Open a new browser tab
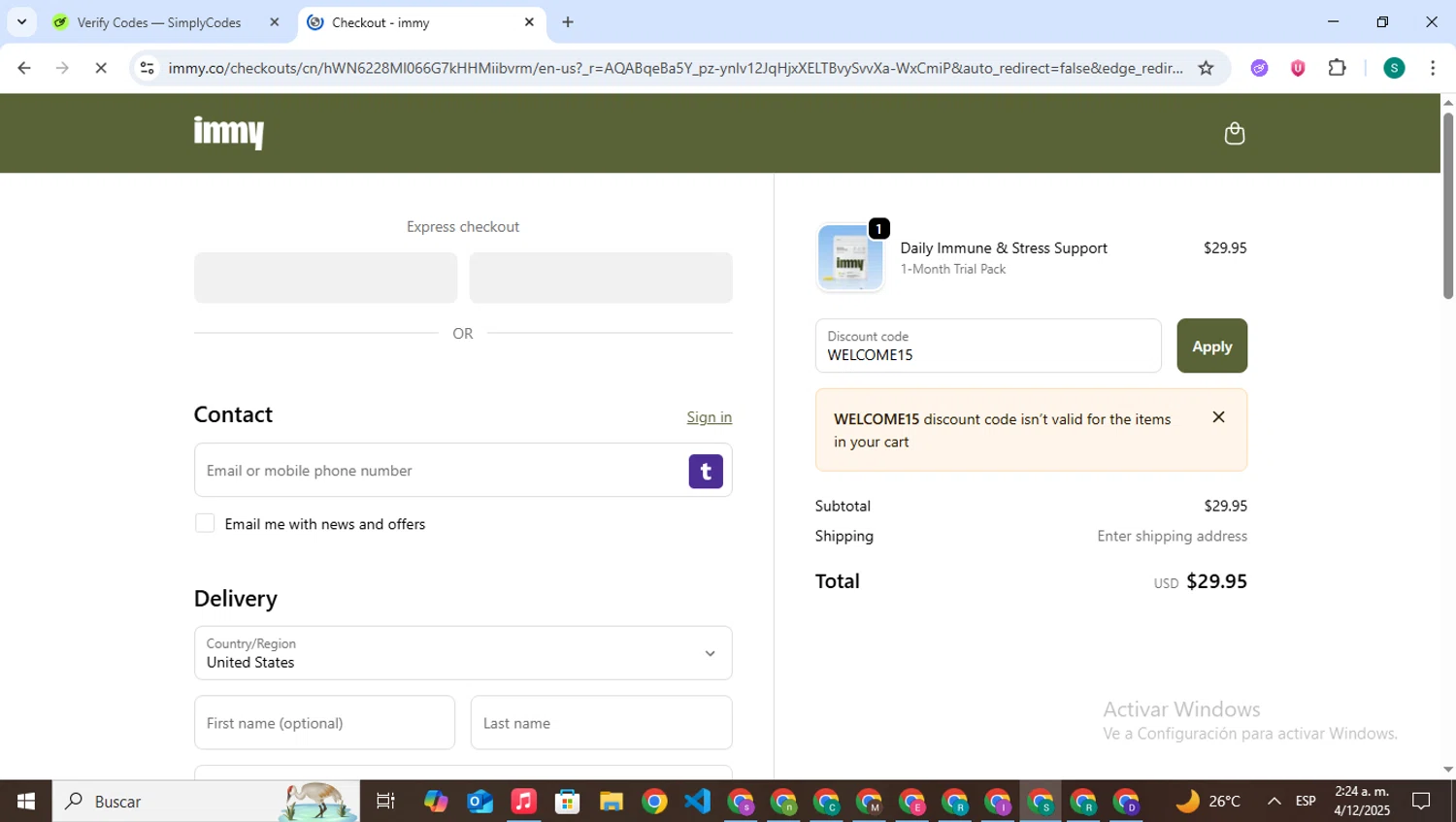 point(568,21)
